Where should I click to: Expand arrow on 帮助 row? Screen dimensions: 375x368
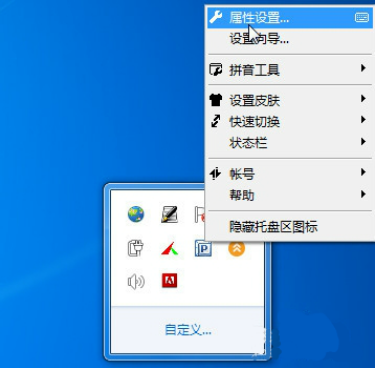pos(363,194)
